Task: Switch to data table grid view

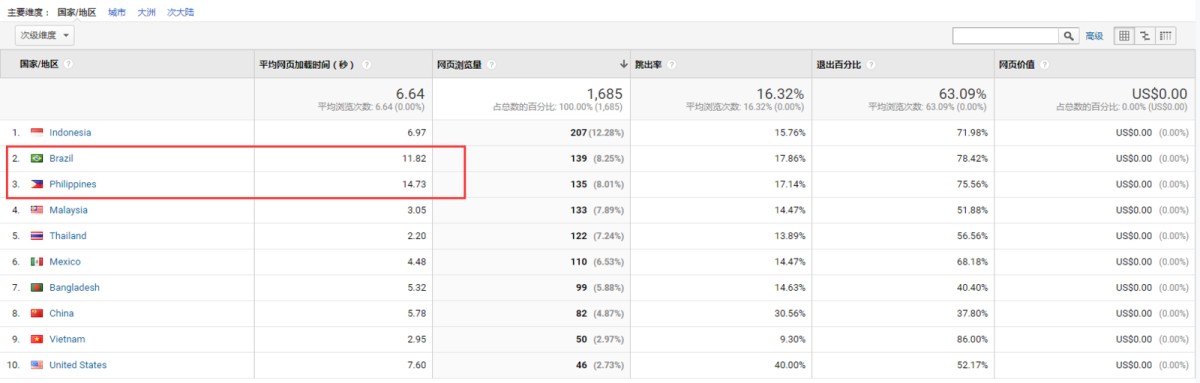Action: tap(1123, 36)
